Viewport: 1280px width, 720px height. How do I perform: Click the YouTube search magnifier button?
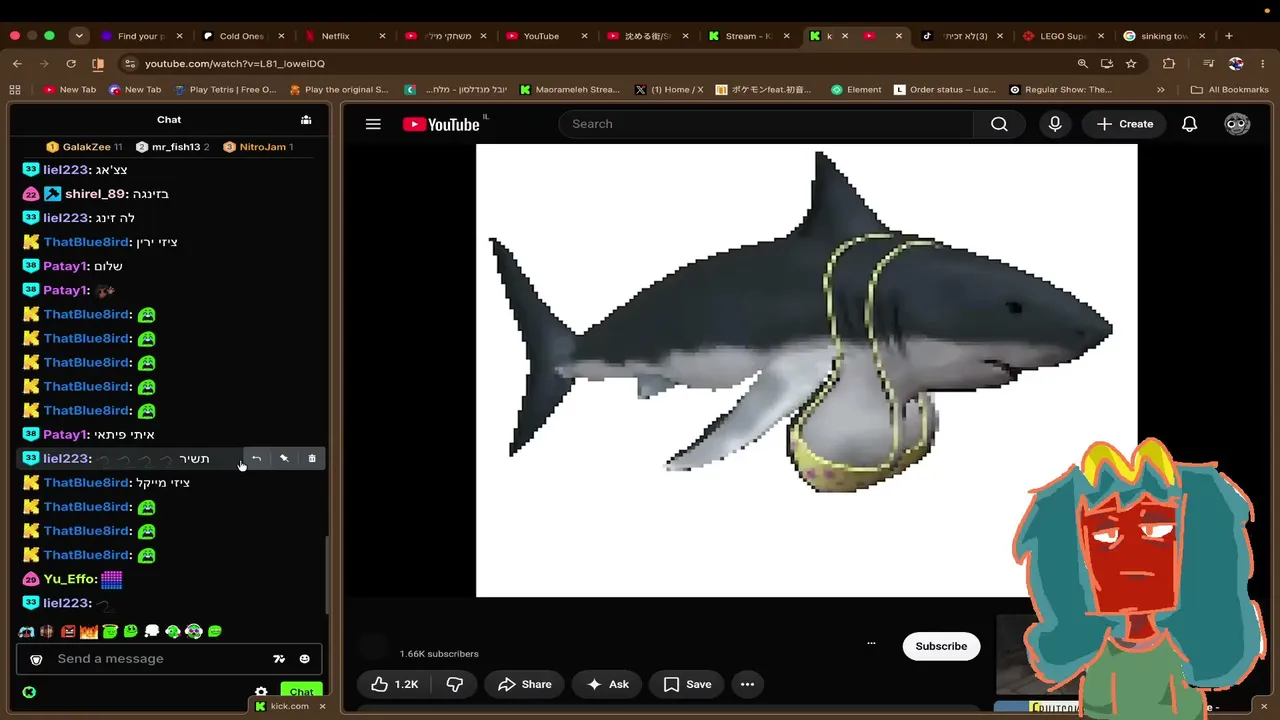[999, 124]
